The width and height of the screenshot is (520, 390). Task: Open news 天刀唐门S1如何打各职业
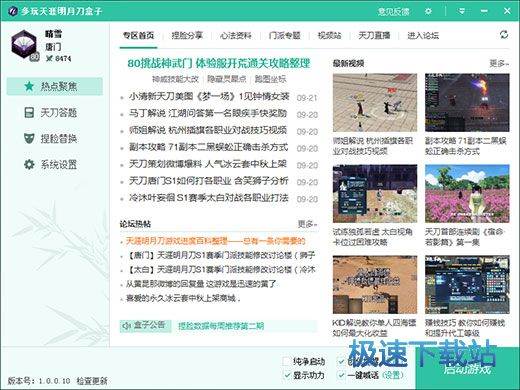(209, 181)
